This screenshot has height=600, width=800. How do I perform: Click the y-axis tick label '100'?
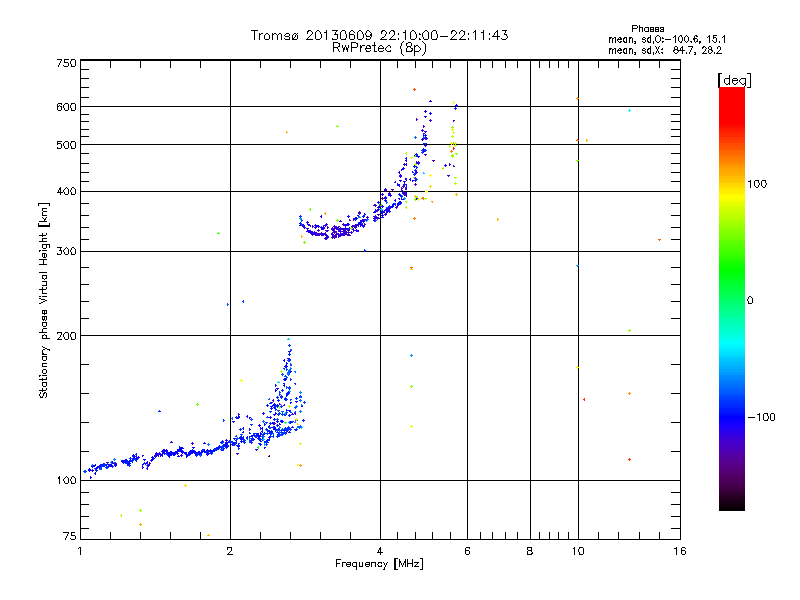[66, 480]
